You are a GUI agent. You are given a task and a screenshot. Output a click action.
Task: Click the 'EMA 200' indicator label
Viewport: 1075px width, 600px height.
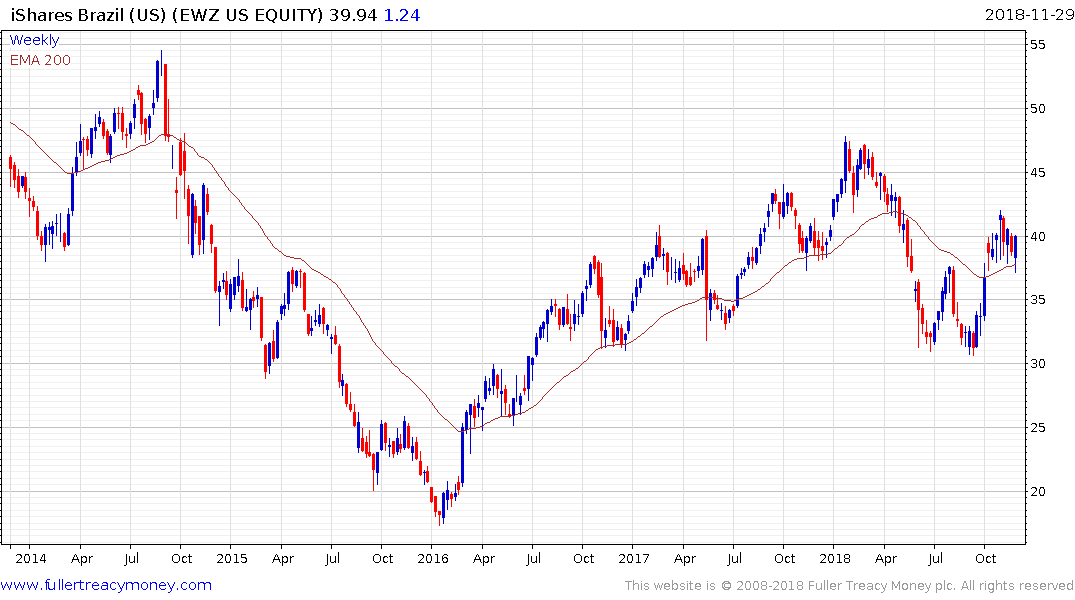tap(40, 60)
